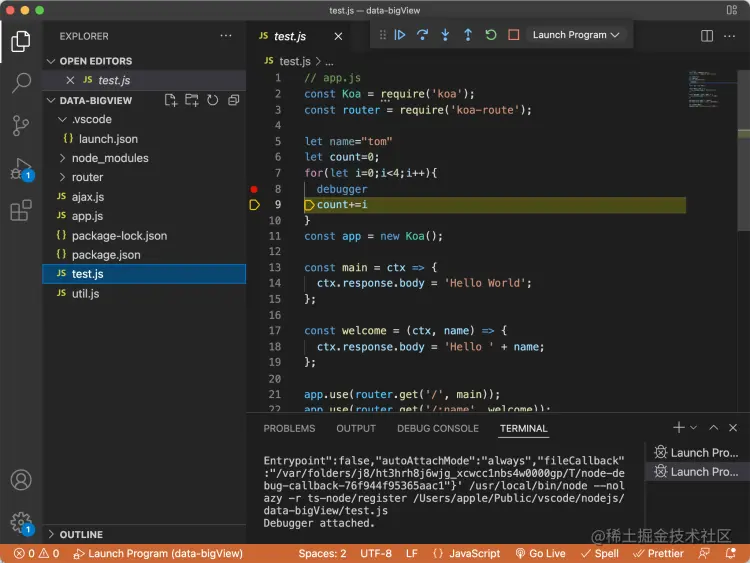The width and height of the screenshot is (750, 563).
Task: Open ajax.js in the file tree
Action: 143,197
